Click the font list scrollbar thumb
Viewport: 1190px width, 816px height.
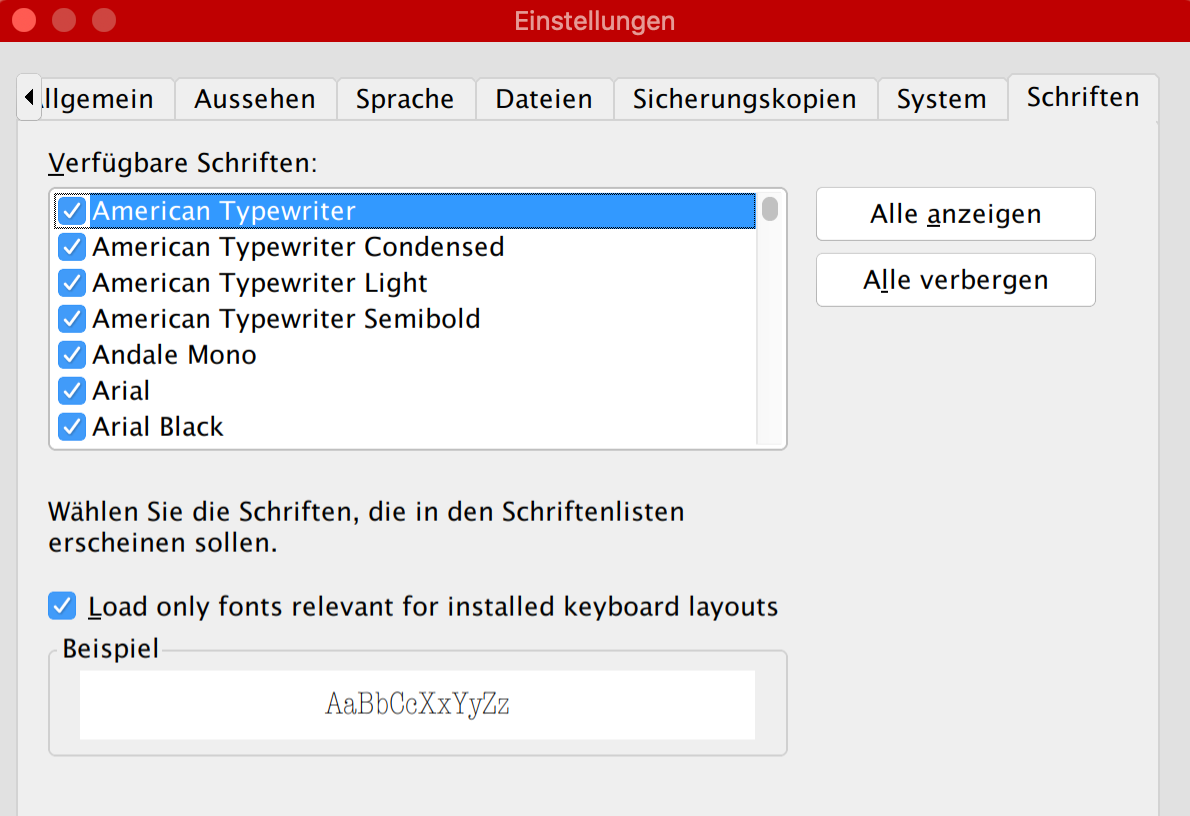click(769, 209)
